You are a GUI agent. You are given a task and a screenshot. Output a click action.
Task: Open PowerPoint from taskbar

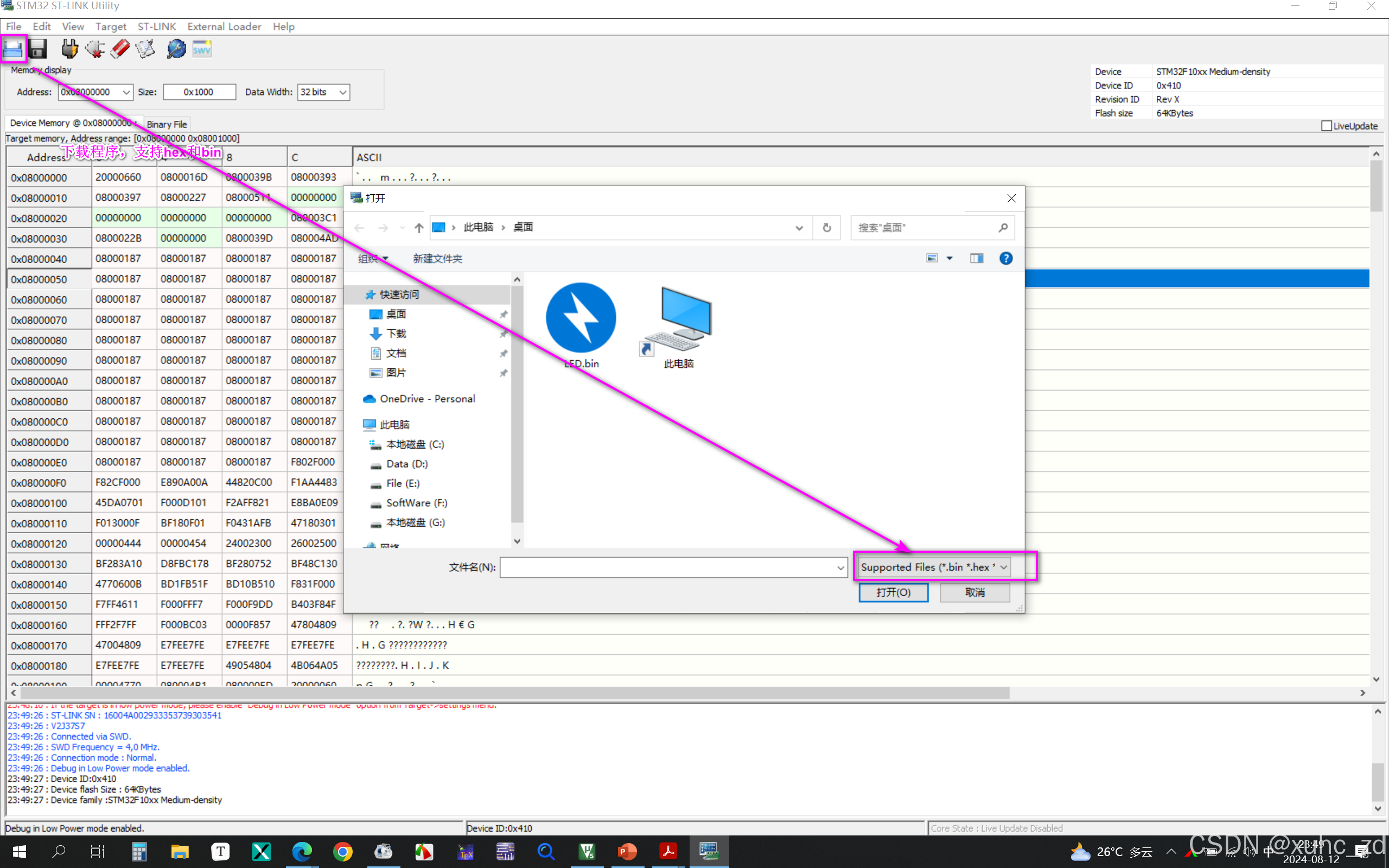coord(627,852)
